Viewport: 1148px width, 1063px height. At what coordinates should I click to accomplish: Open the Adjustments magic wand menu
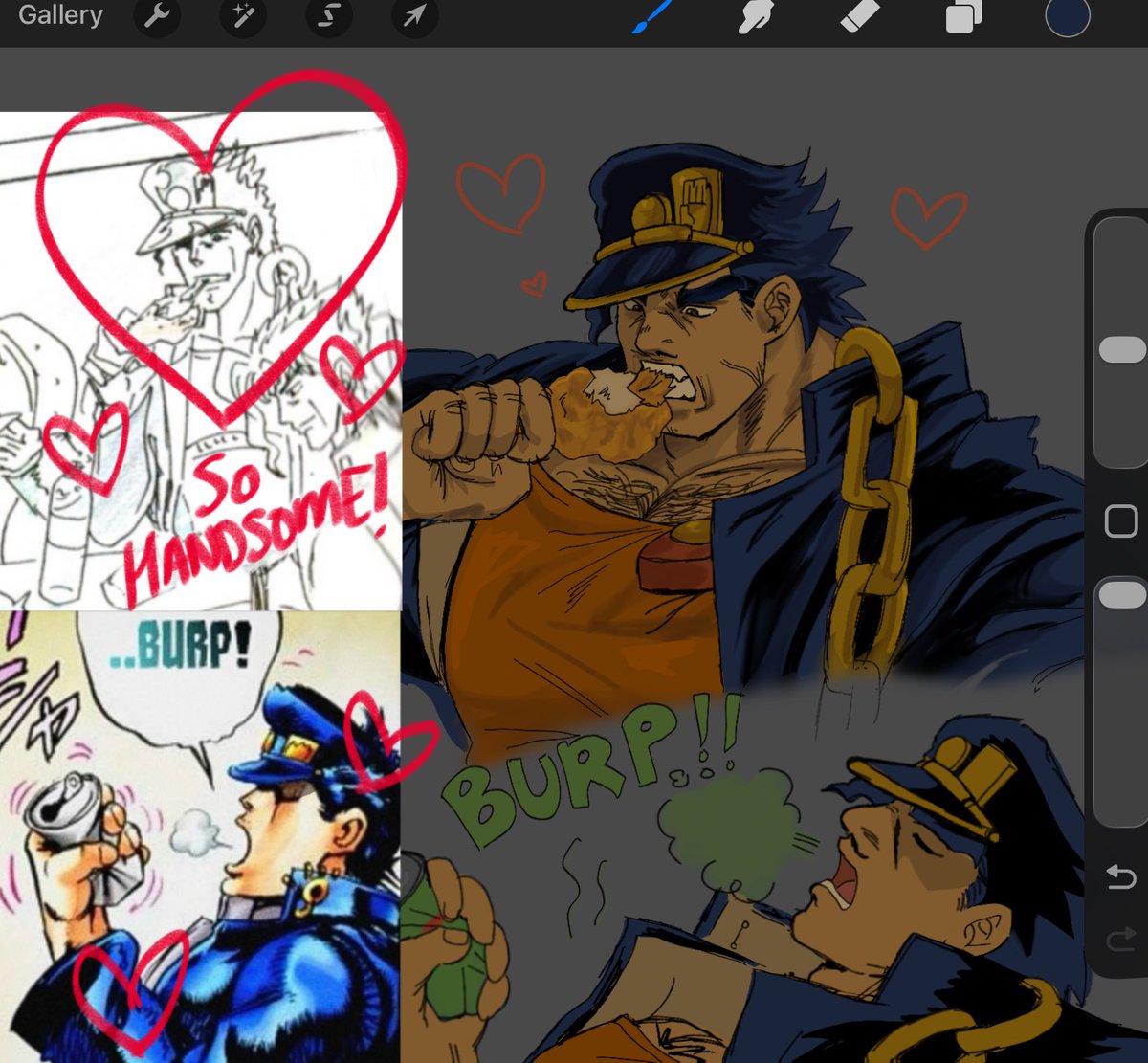click(x=243, y=16)
